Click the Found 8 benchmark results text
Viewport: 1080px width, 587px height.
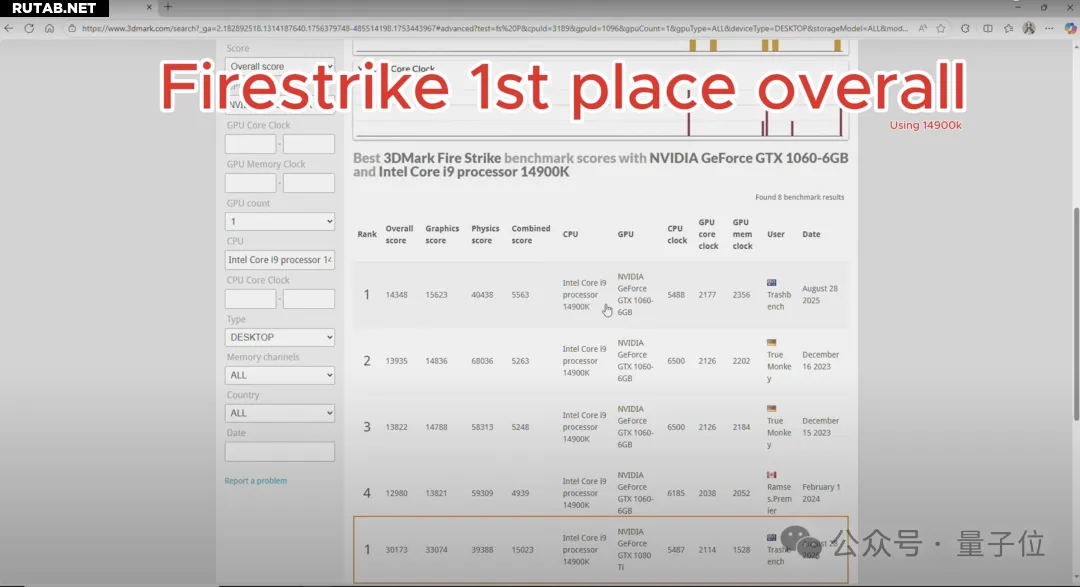(x=800, y=197)
